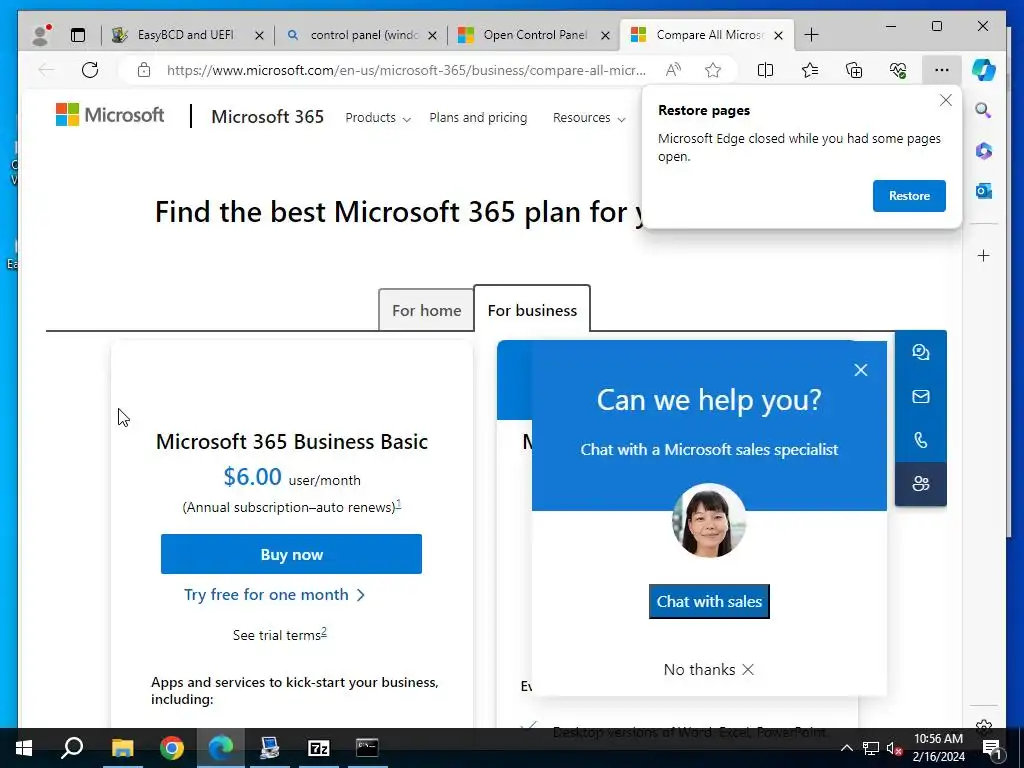This screenshot has height=768, width=1024.
Task: Open Settings and more ellipsis menu
Action: 942,70
